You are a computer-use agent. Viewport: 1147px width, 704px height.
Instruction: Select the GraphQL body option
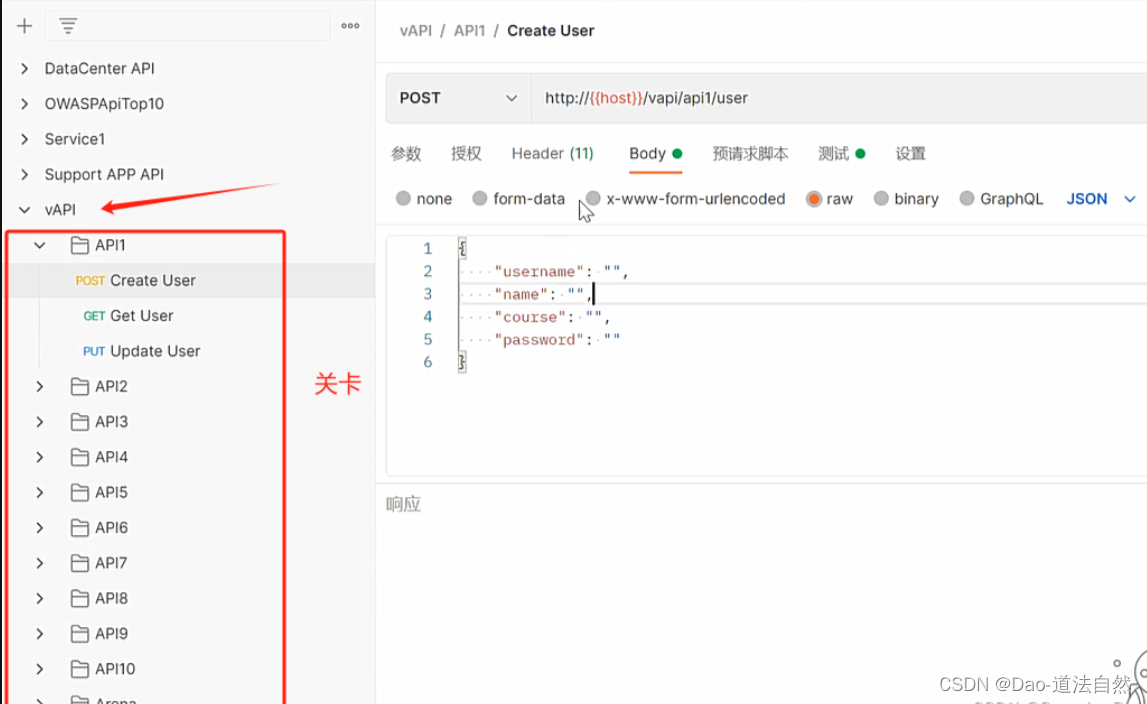pyautogui.click(x=966, y=199)
